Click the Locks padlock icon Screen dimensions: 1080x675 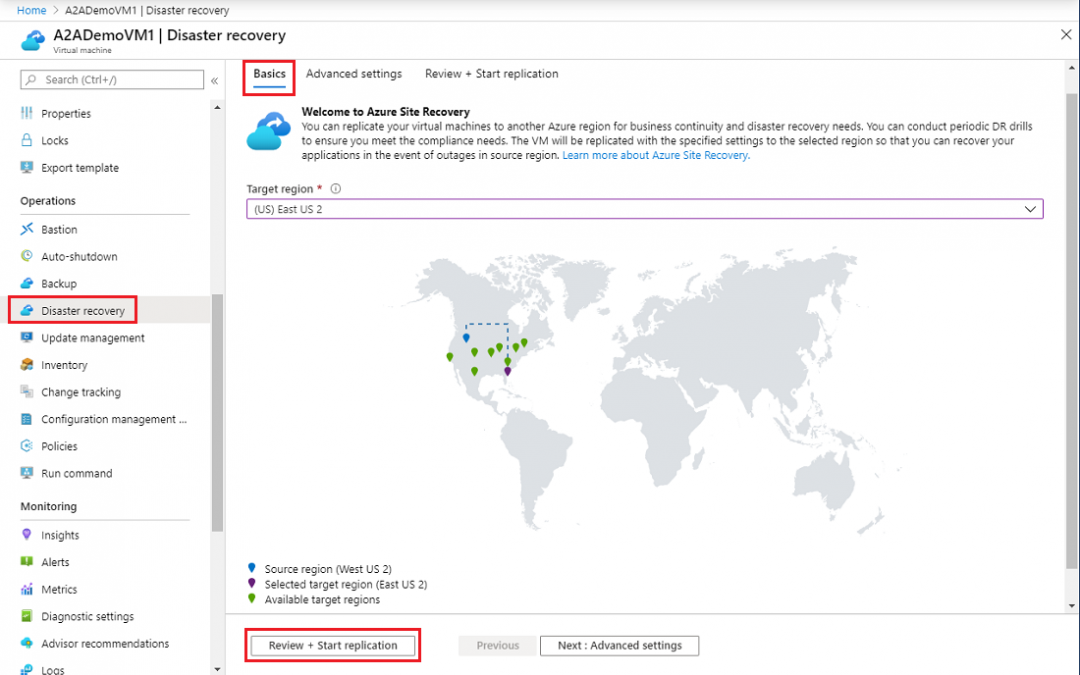(x=27, y=140)
